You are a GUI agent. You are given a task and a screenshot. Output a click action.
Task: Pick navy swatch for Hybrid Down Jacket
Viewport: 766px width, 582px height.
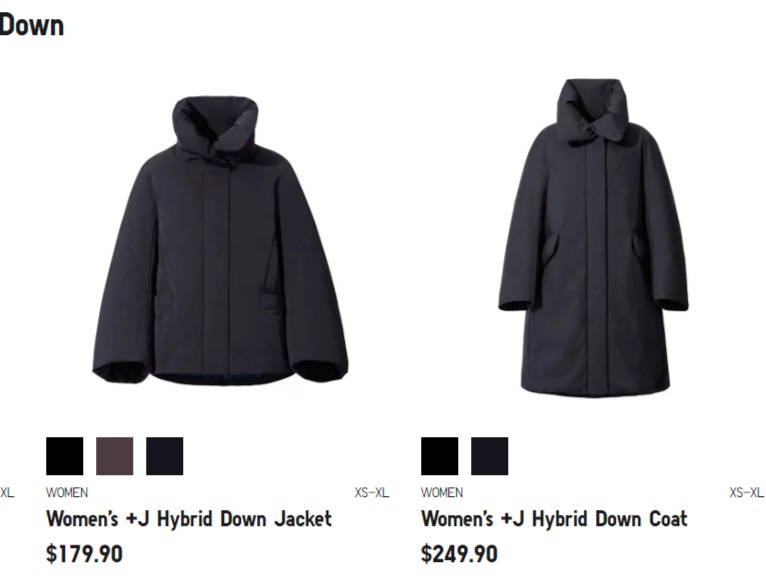pos(165,456)
